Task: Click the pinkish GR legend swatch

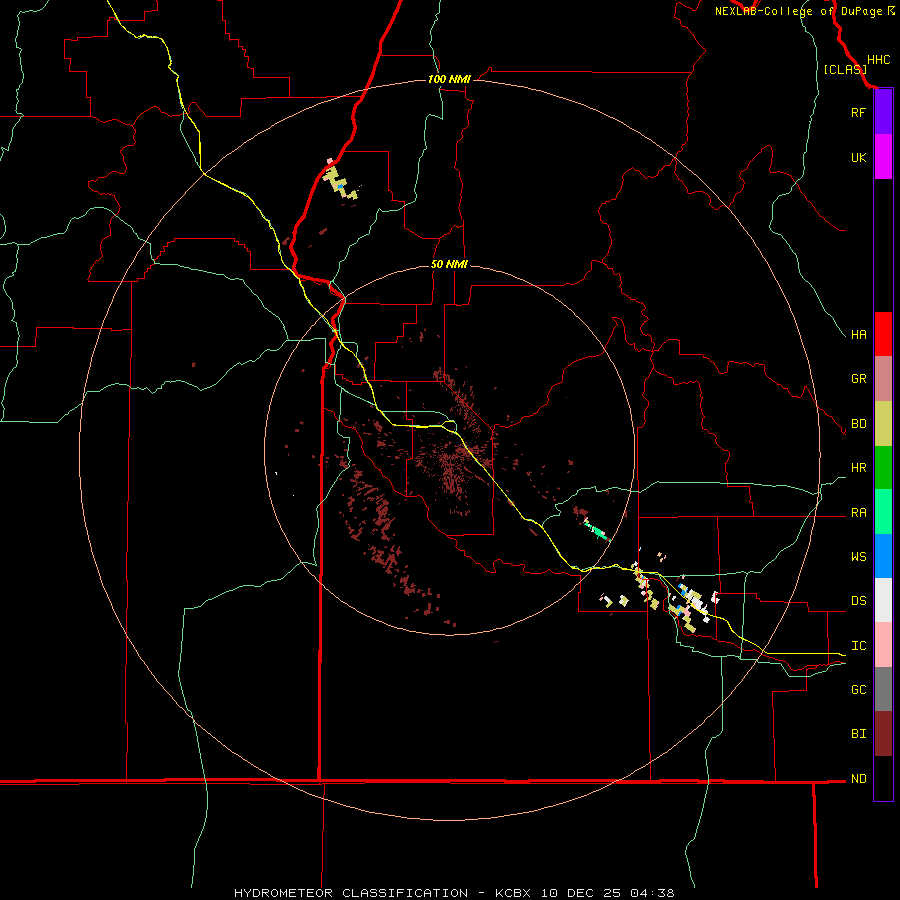Action: tap(883, 379)
